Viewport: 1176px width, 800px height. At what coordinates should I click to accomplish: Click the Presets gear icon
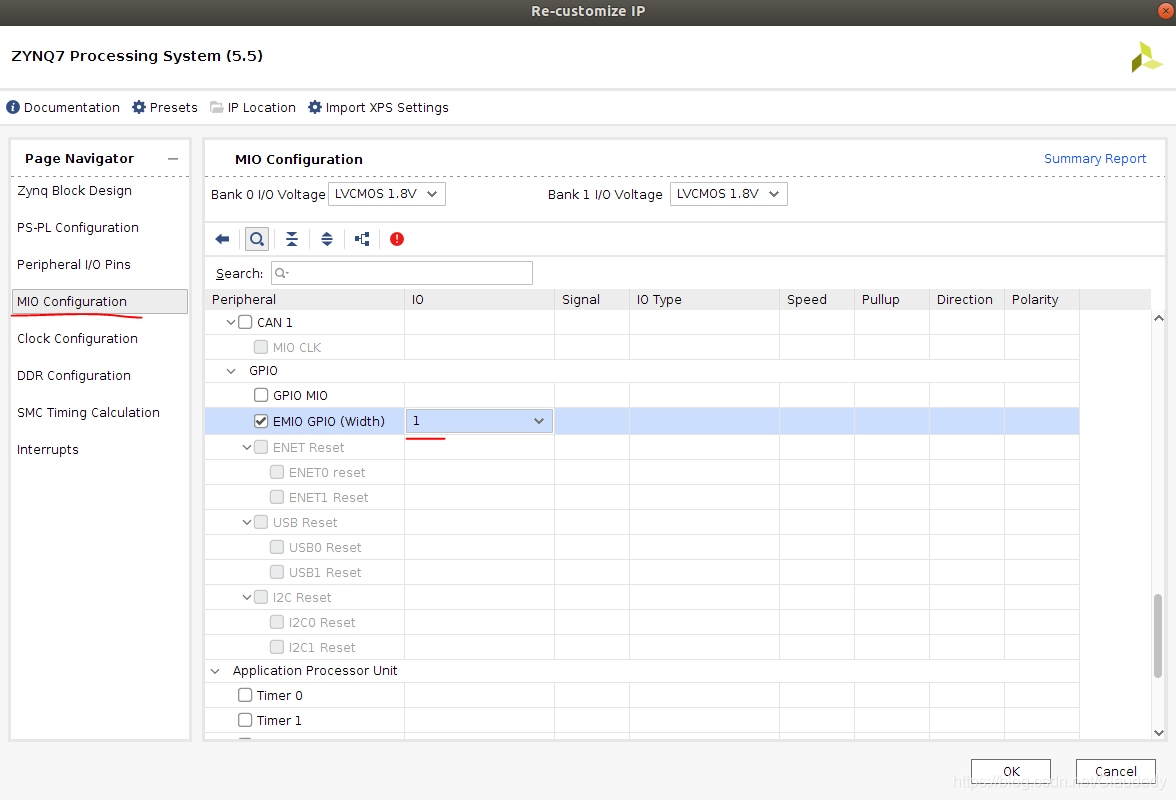coord(139,107)
